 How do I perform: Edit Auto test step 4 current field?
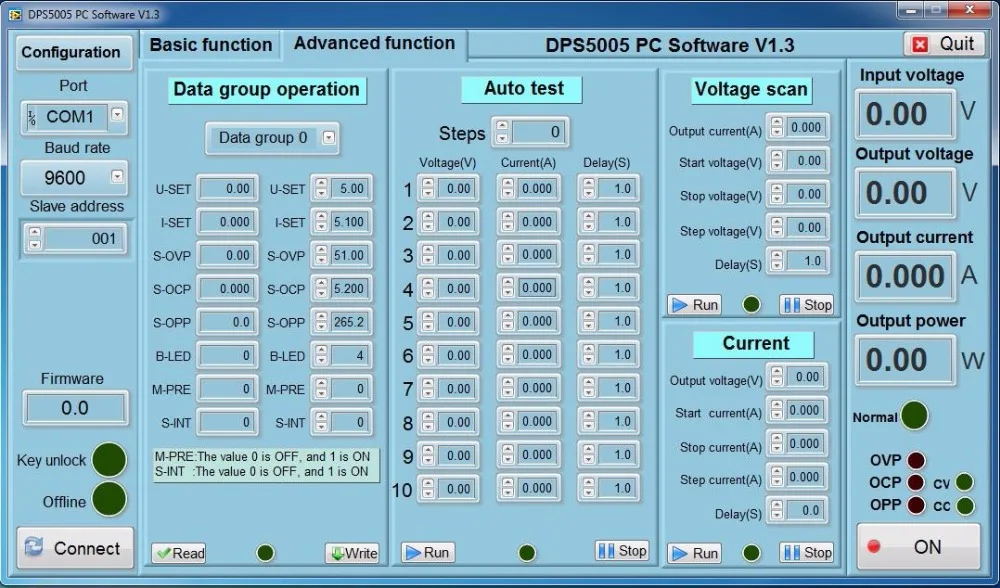536,288
